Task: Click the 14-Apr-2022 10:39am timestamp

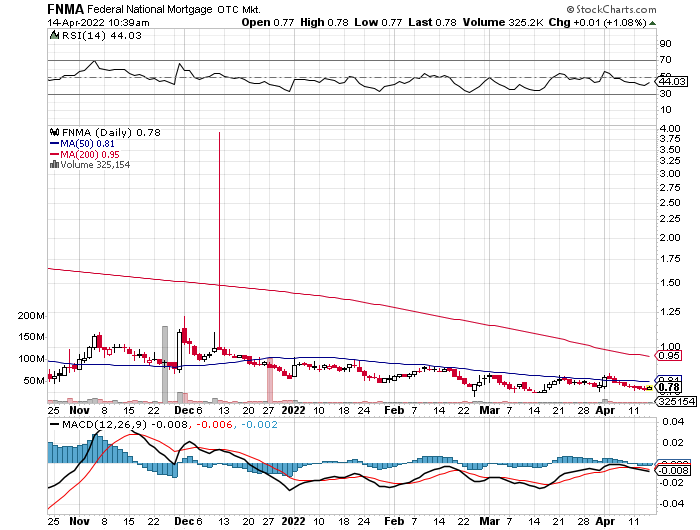Action: [98, 23]
